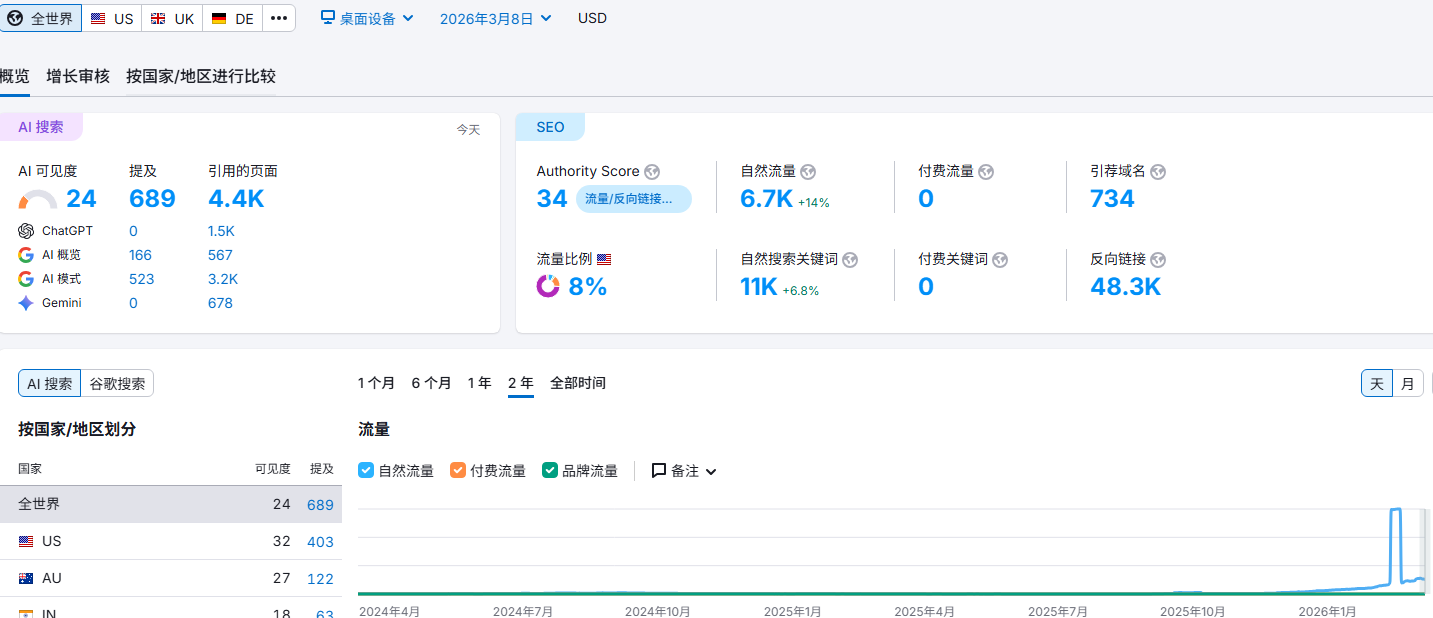This screenshot has width=1433, height=618.
Task: Open the 按国家/地区进行比较 tab
Action: click(x=201, y=76)
